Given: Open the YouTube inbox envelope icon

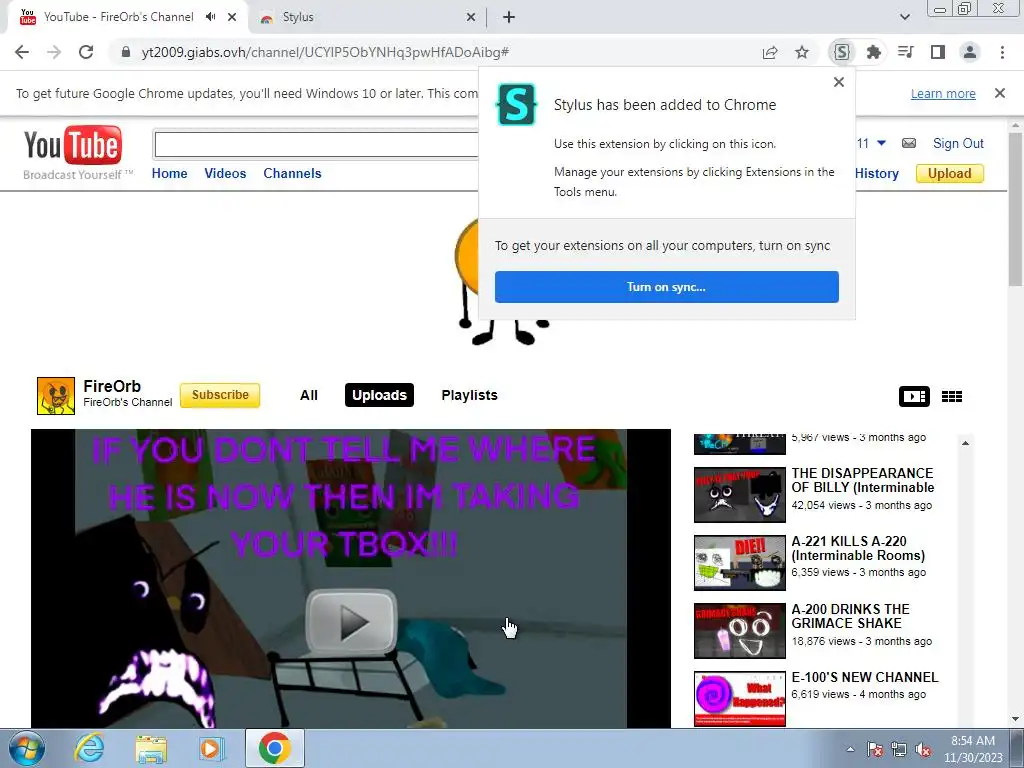Looking at the screenshot, I should point(908,143).
